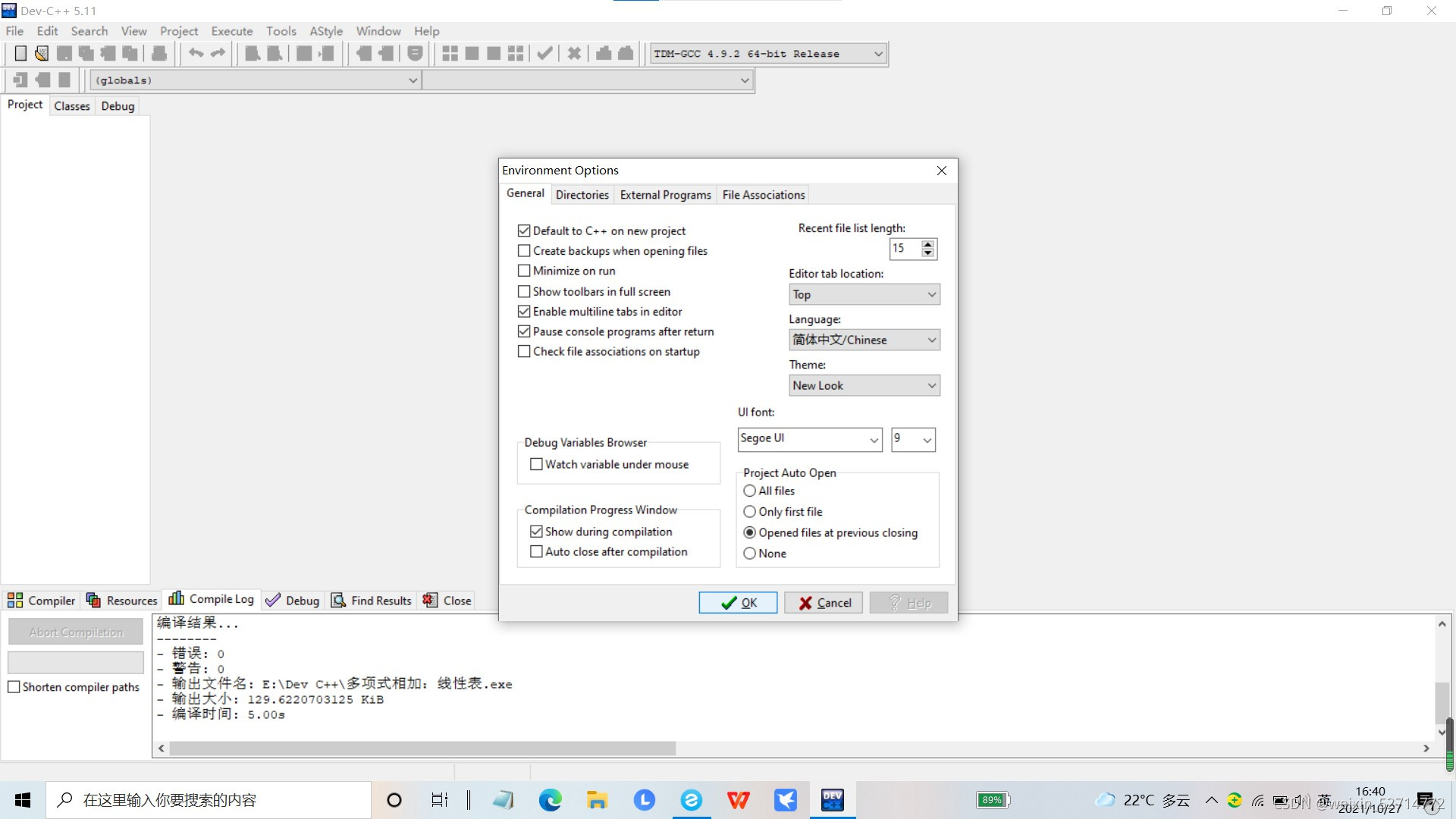Click the New file toolbar icon
This screenshot has height=819, width=1456.
pos(20,53)
